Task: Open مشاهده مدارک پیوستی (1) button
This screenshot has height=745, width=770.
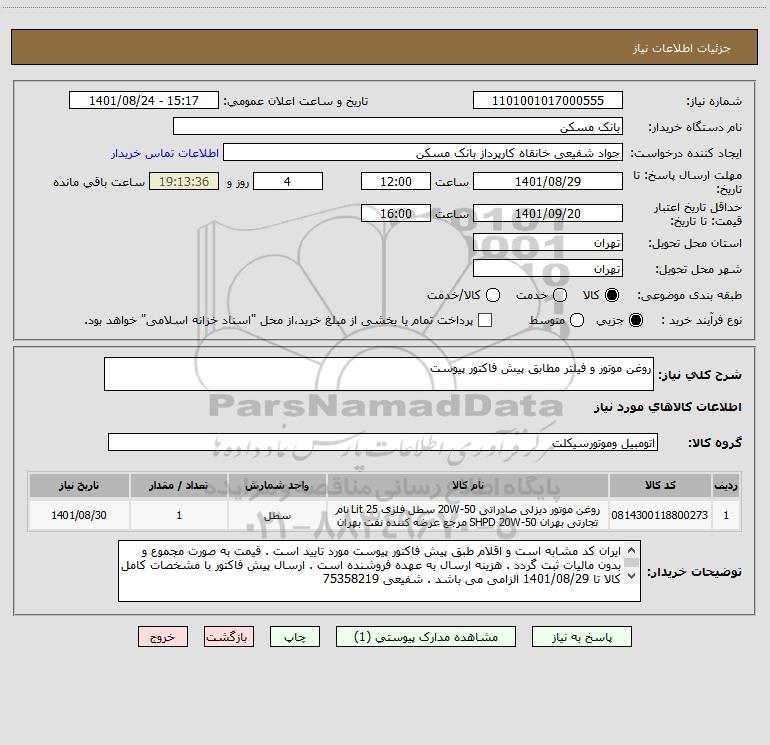Action: [426, 637]
